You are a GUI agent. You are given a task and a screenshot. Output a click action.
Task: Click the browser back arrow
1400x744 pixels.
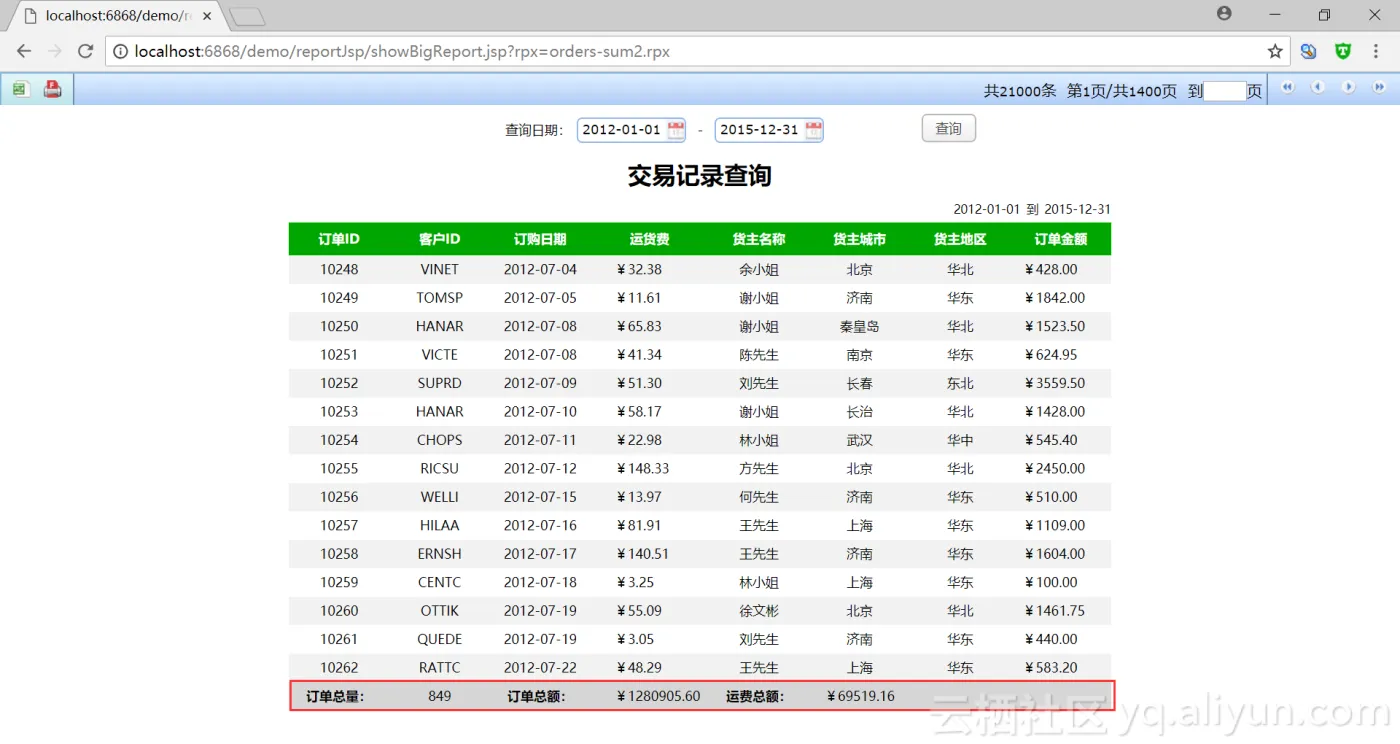pyautogui.click(x=24, y=51)
